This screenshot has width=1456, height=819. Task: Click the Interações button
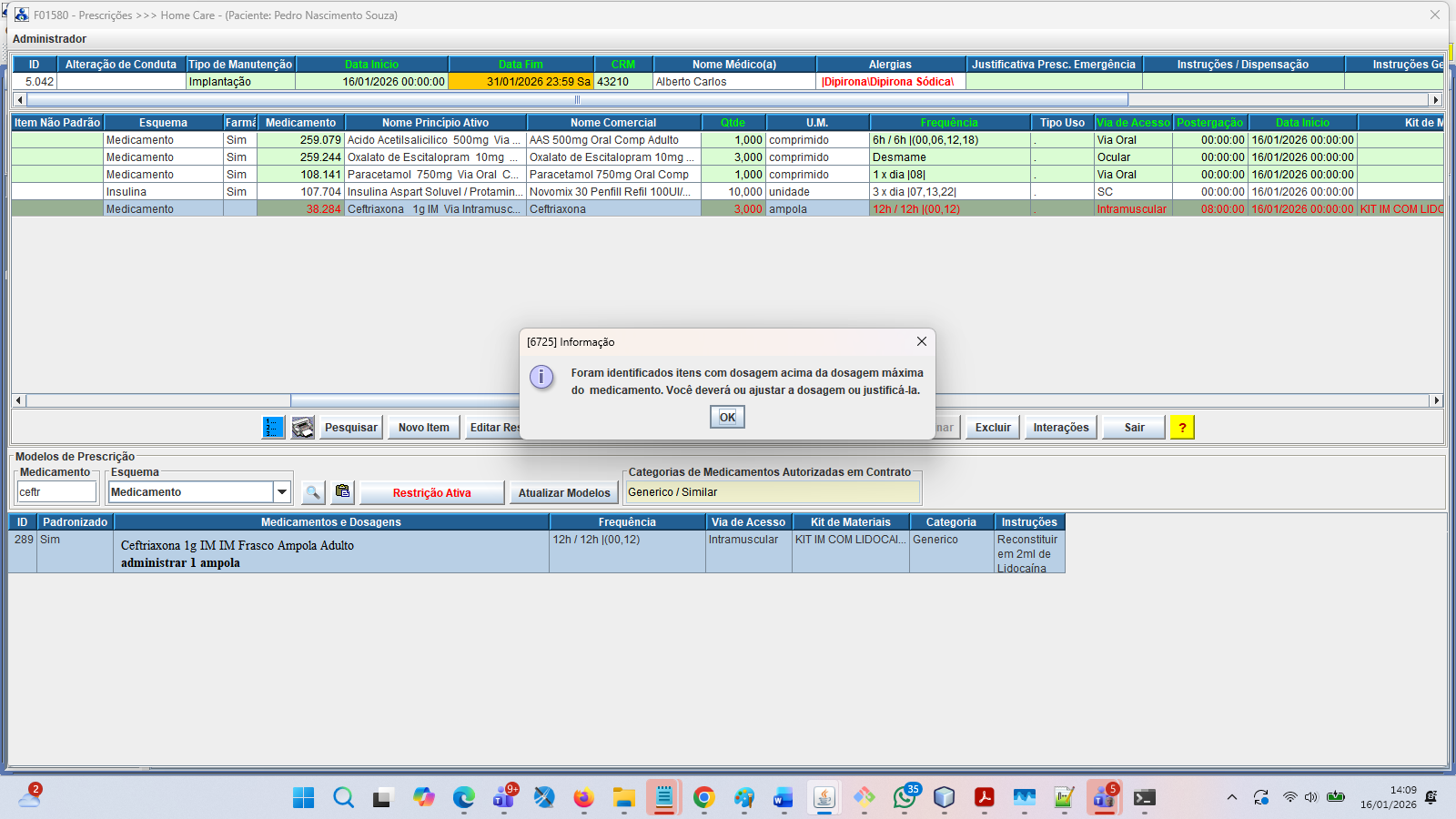coord(1060,428)
